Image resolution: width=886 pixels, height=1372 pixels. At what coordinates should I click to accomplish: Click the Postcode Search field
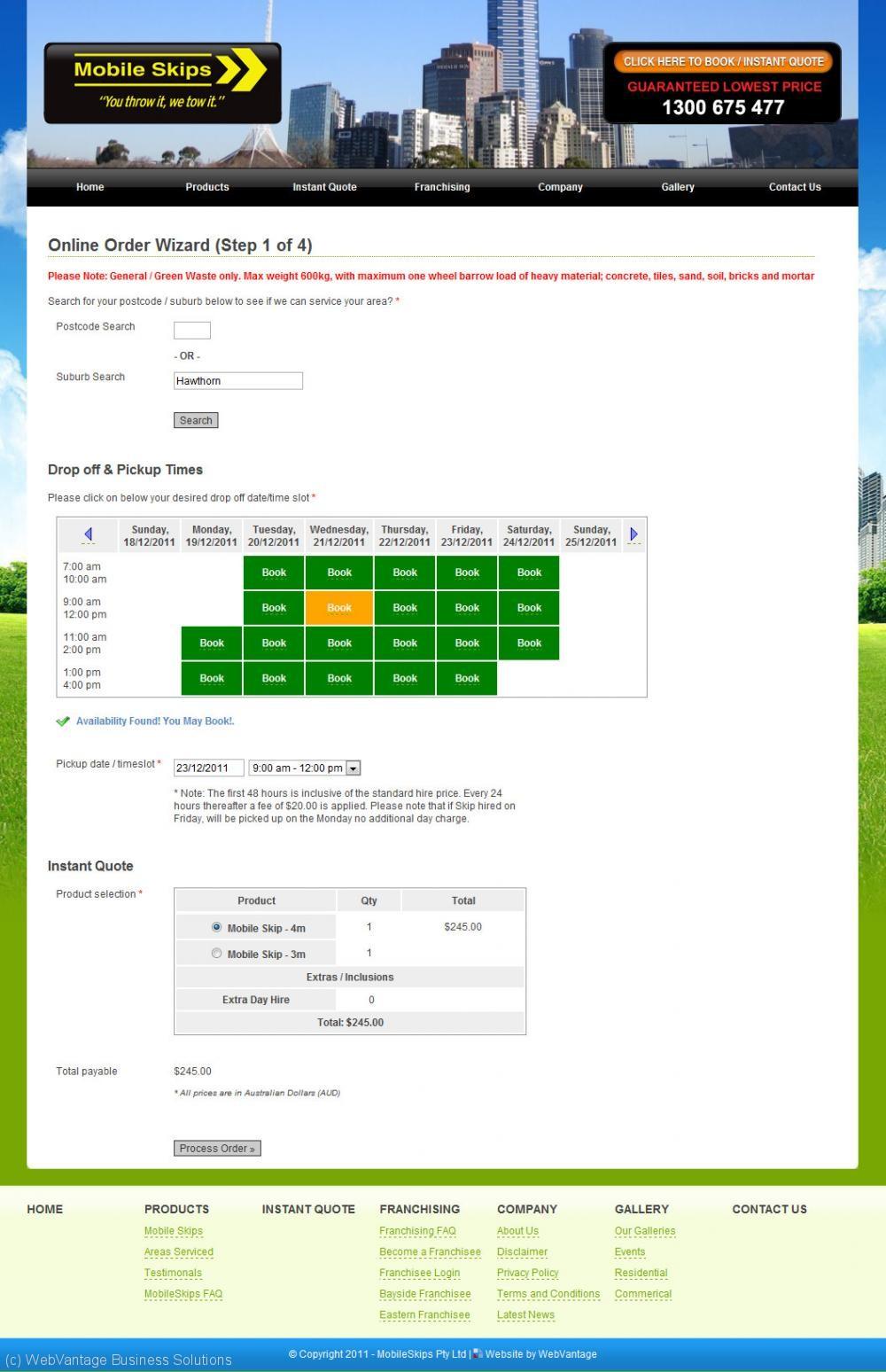point(192,331)
